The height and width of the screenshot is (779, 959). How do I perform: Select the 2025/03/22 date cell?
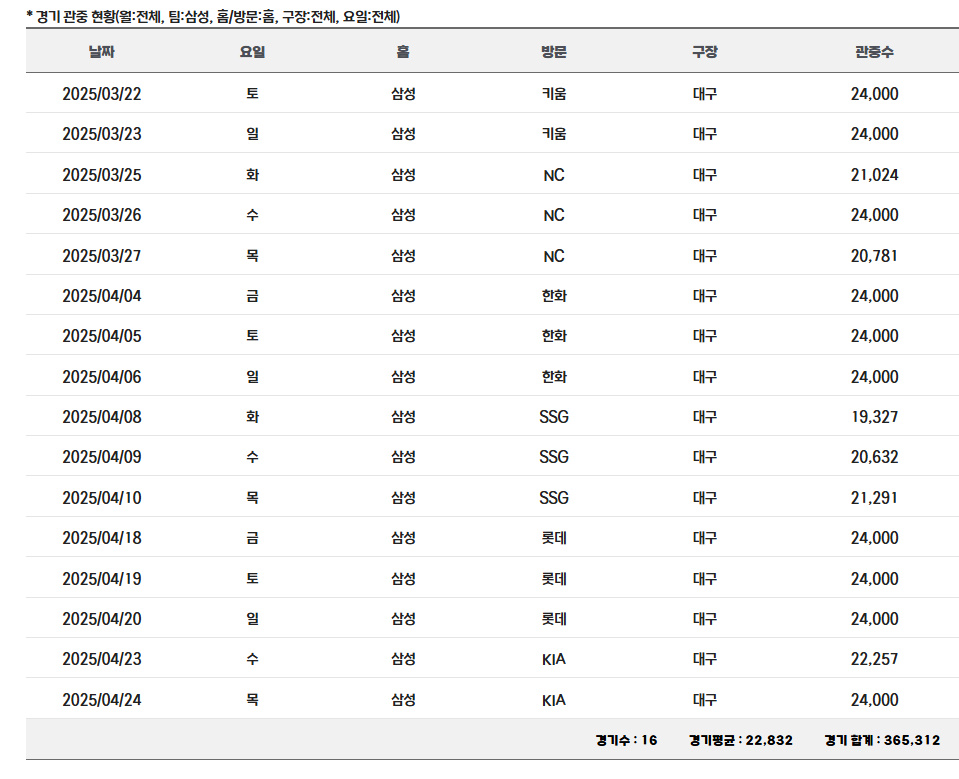pos(102,94)
